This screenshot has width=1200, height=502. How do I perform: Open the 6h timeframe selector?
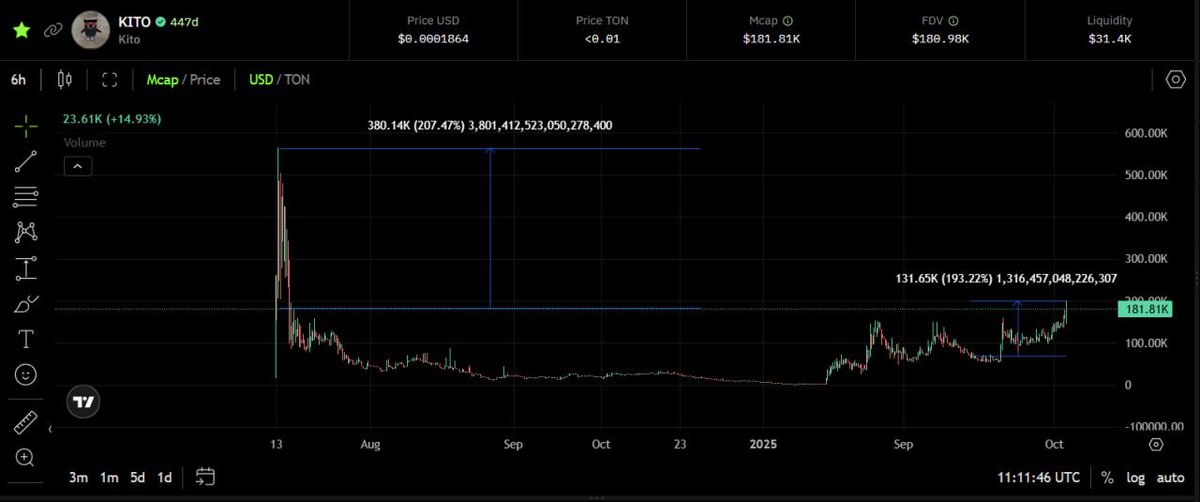18,79
